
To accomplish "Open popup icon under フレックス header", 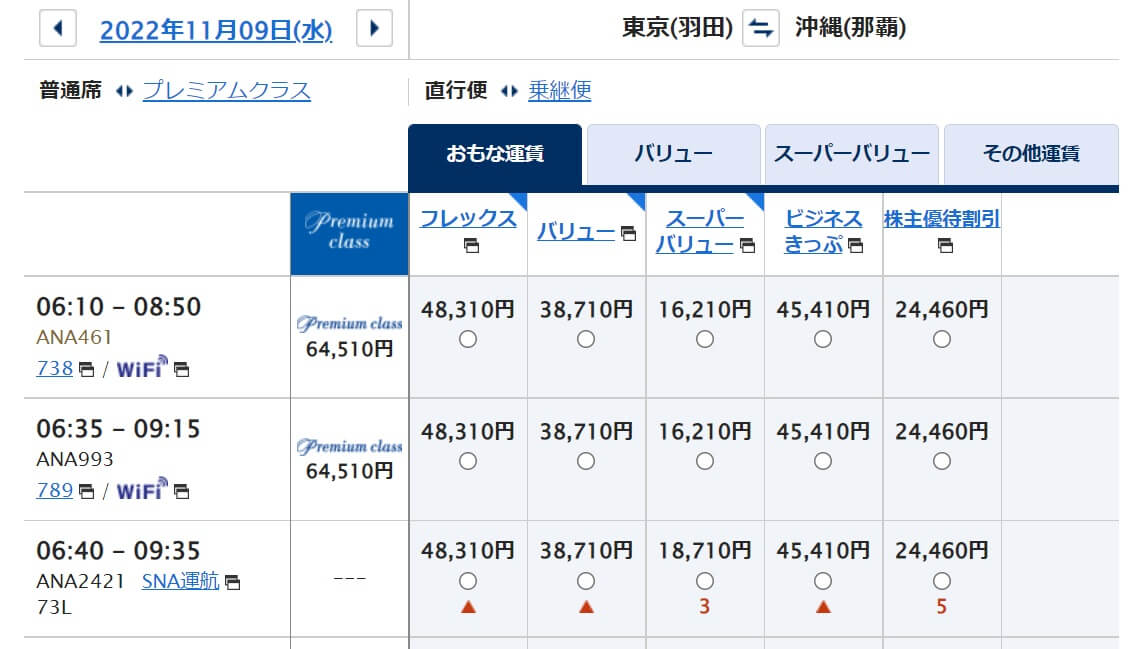I will point(468,246).
